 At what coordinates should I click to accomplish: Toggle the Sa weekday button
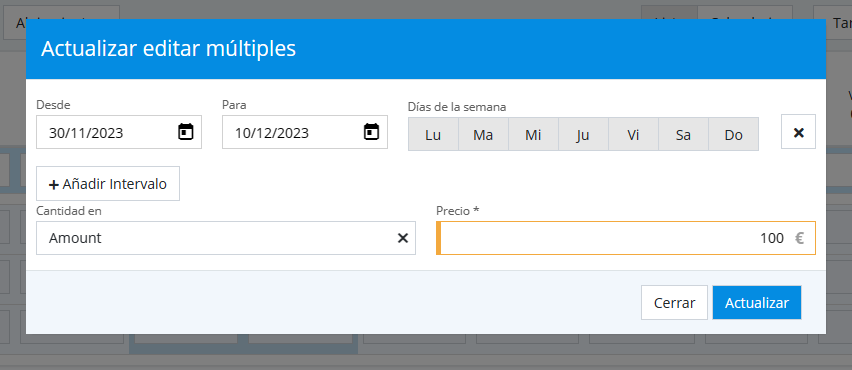tap(683, 134)
